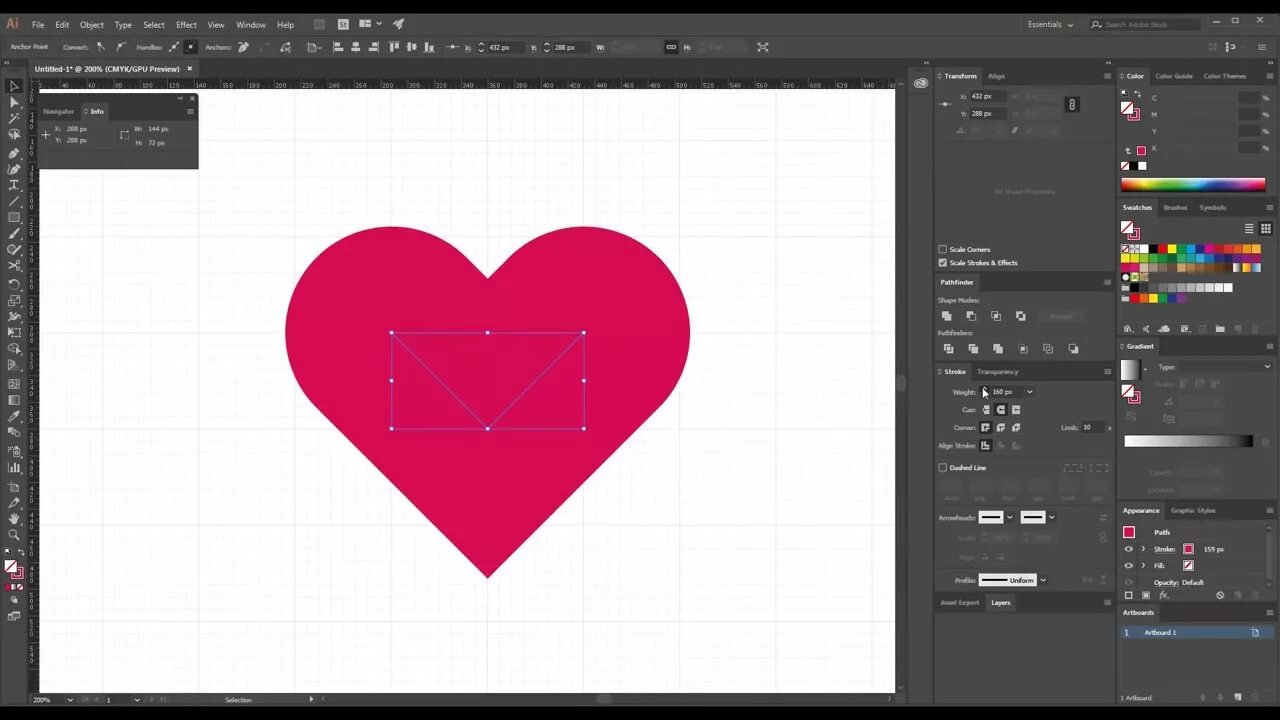
Task: Click the gradient slider bar
Action: (1188, 441)
